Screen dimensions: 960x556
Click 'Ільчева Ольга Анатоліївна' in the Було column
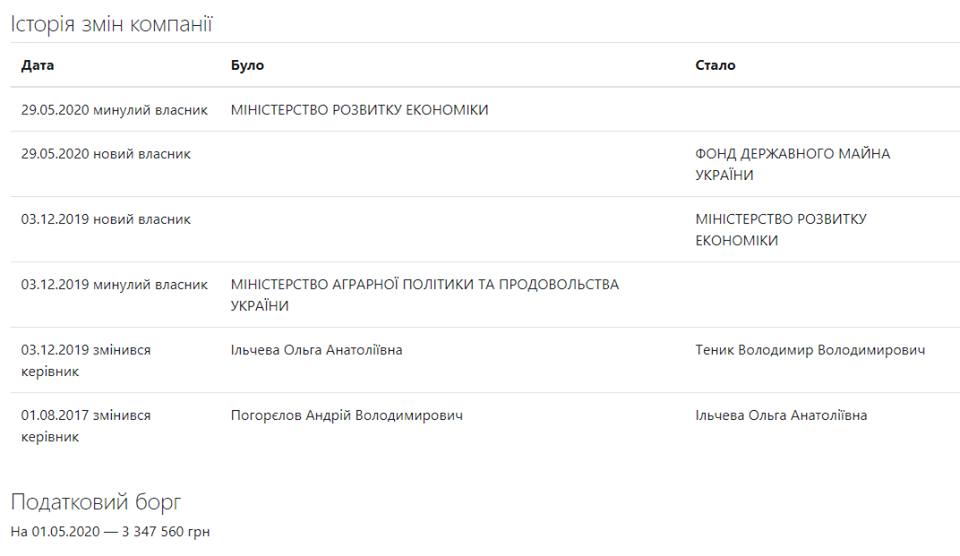click(x=316, y=350)
